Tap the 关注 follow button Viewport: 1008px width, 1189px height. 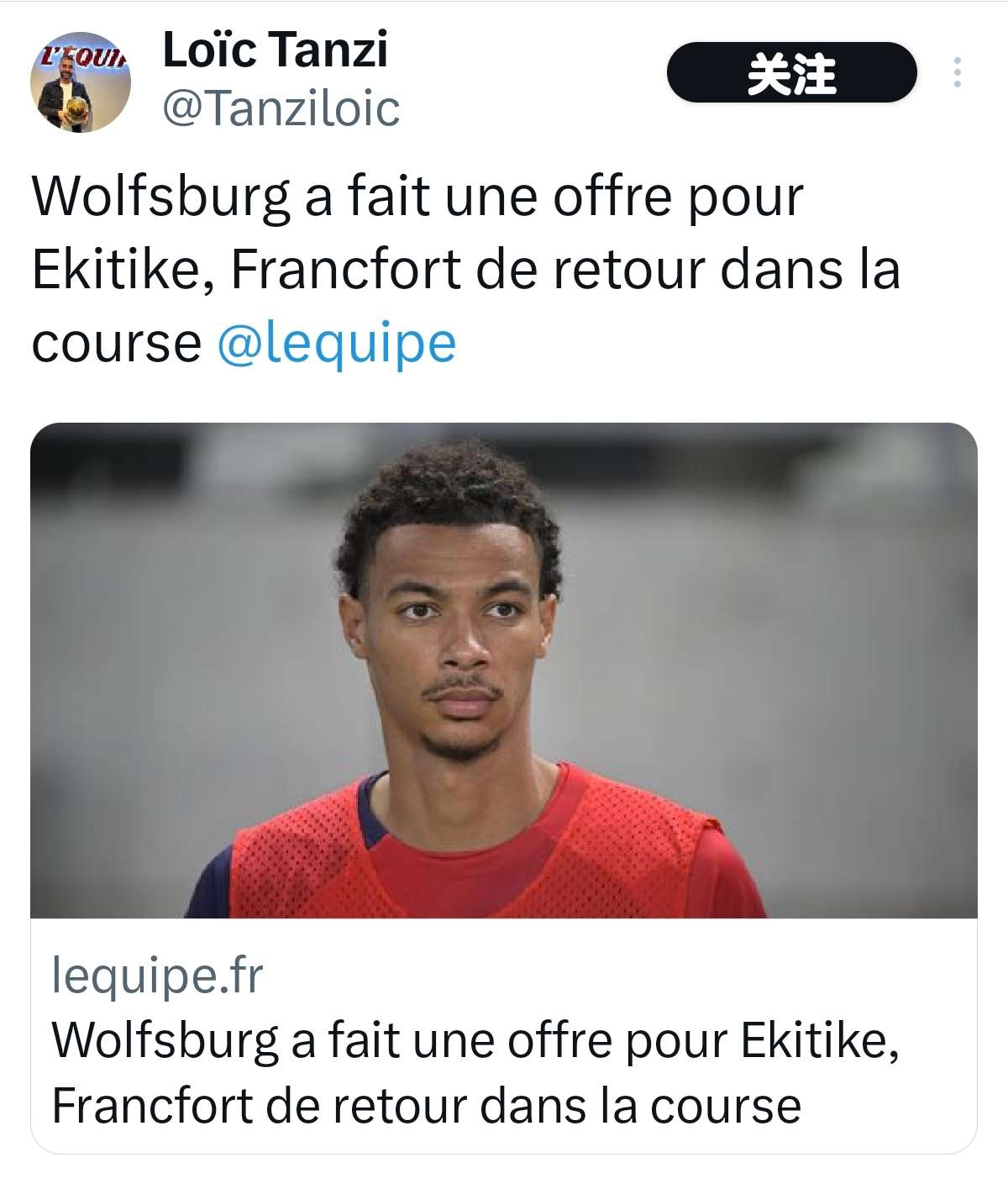(791, 72)
